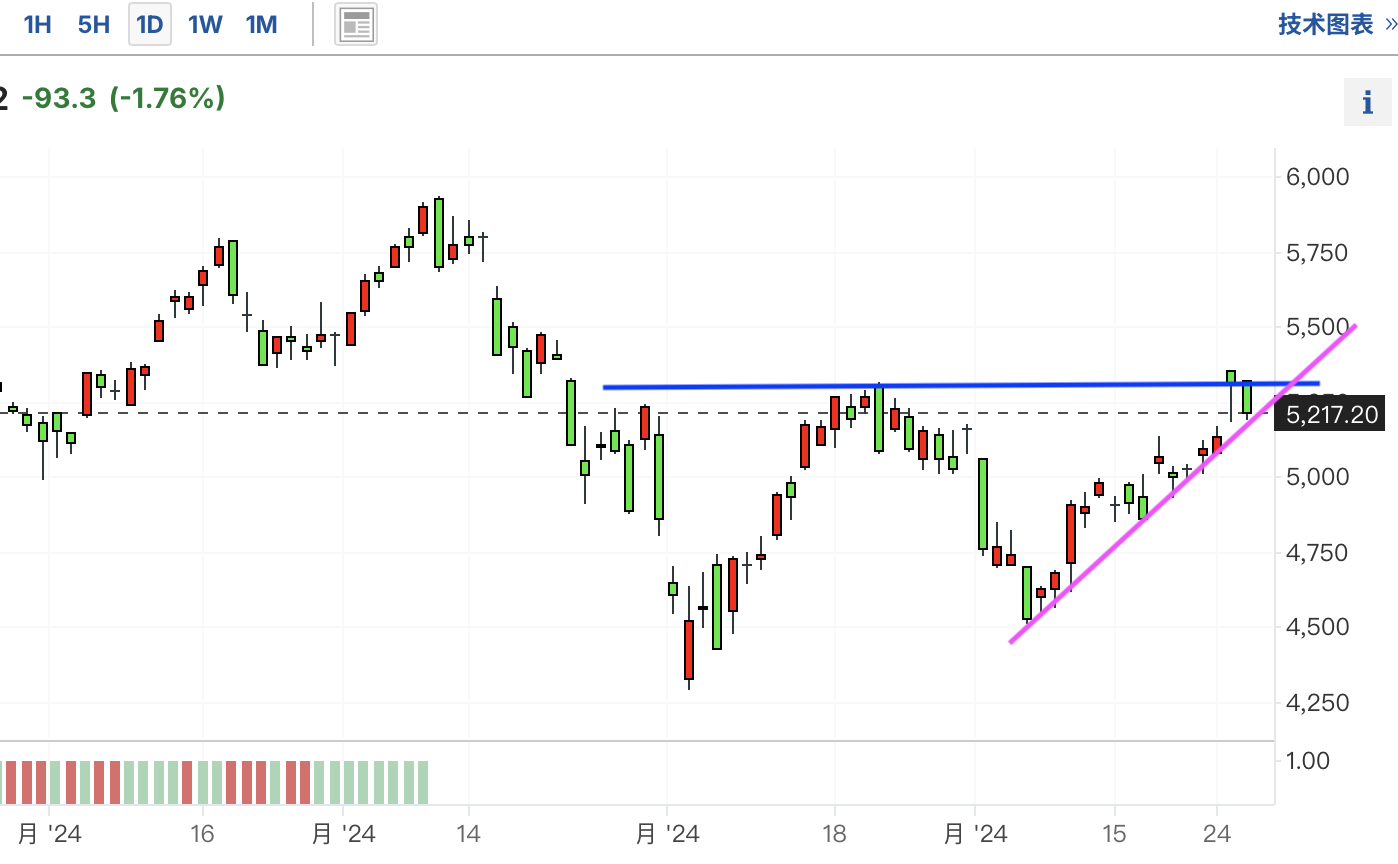Open the chart layout news icon
The height and width of the screenshot is (864, 1398).
click(356, 25)
